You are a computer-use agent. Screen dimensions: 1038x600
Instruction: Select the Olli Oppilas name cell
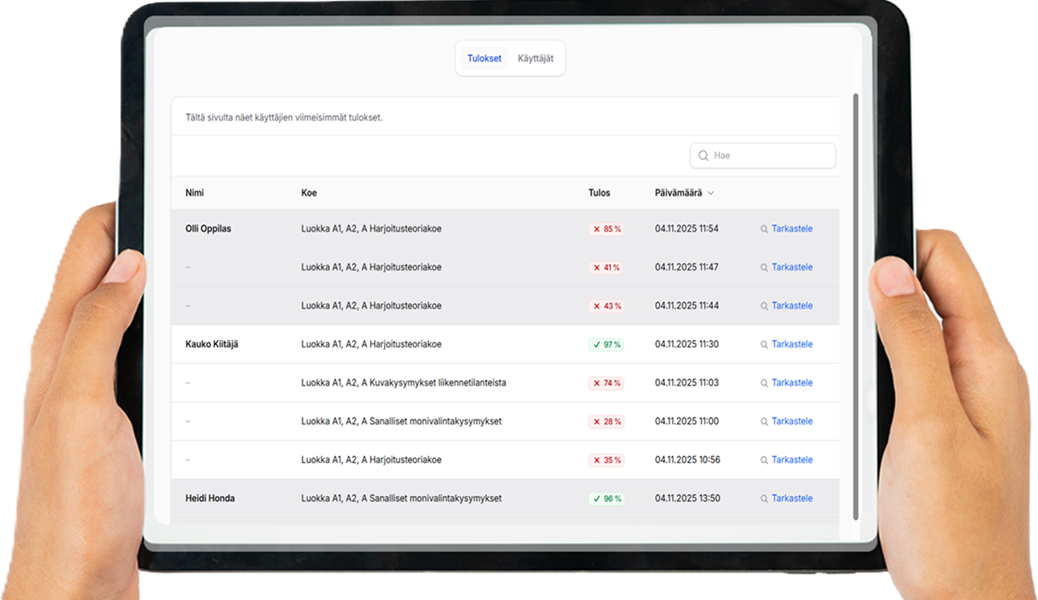pos(208,229)
